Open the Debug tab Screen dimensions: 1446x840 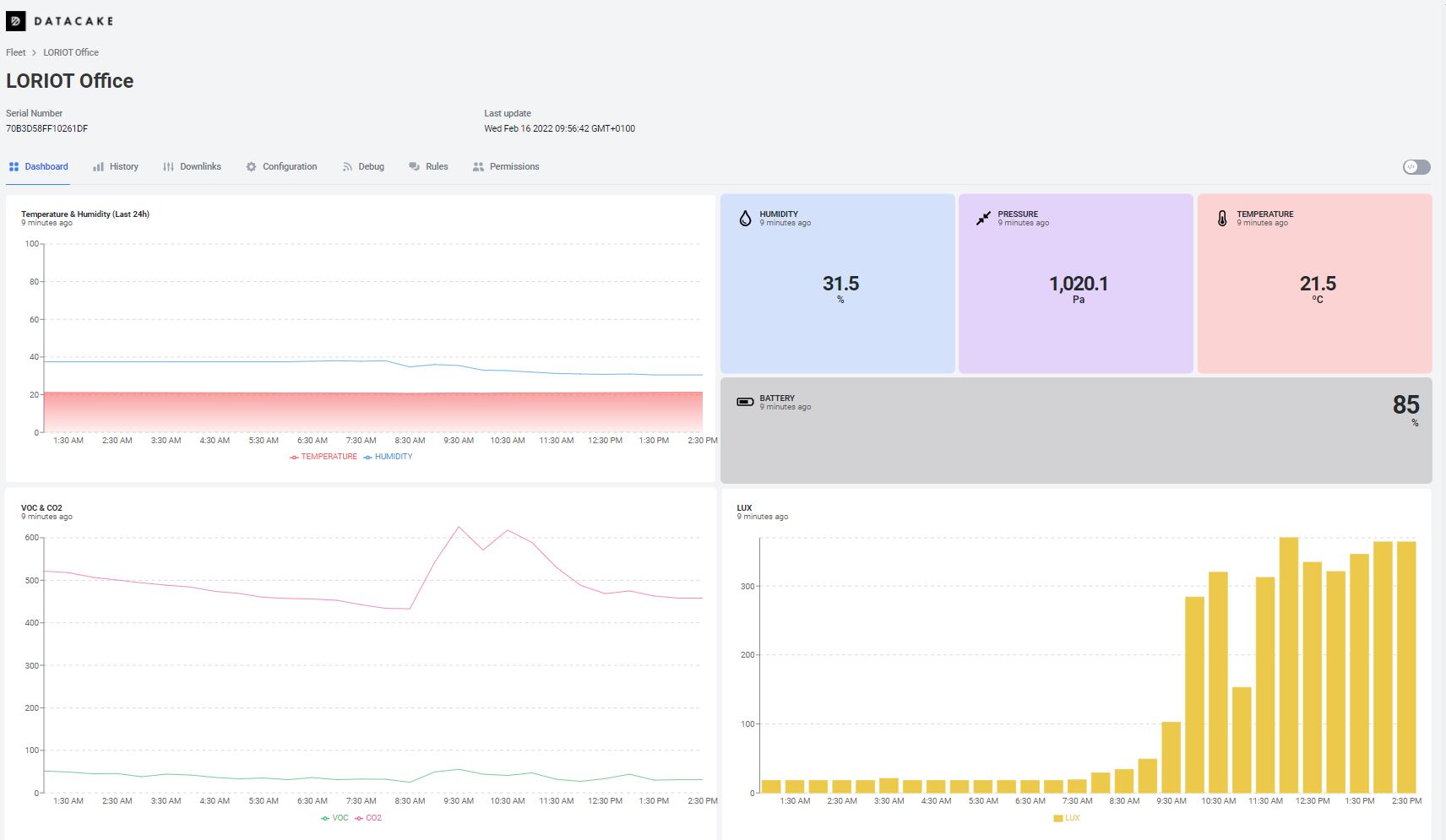click(363, 166)
